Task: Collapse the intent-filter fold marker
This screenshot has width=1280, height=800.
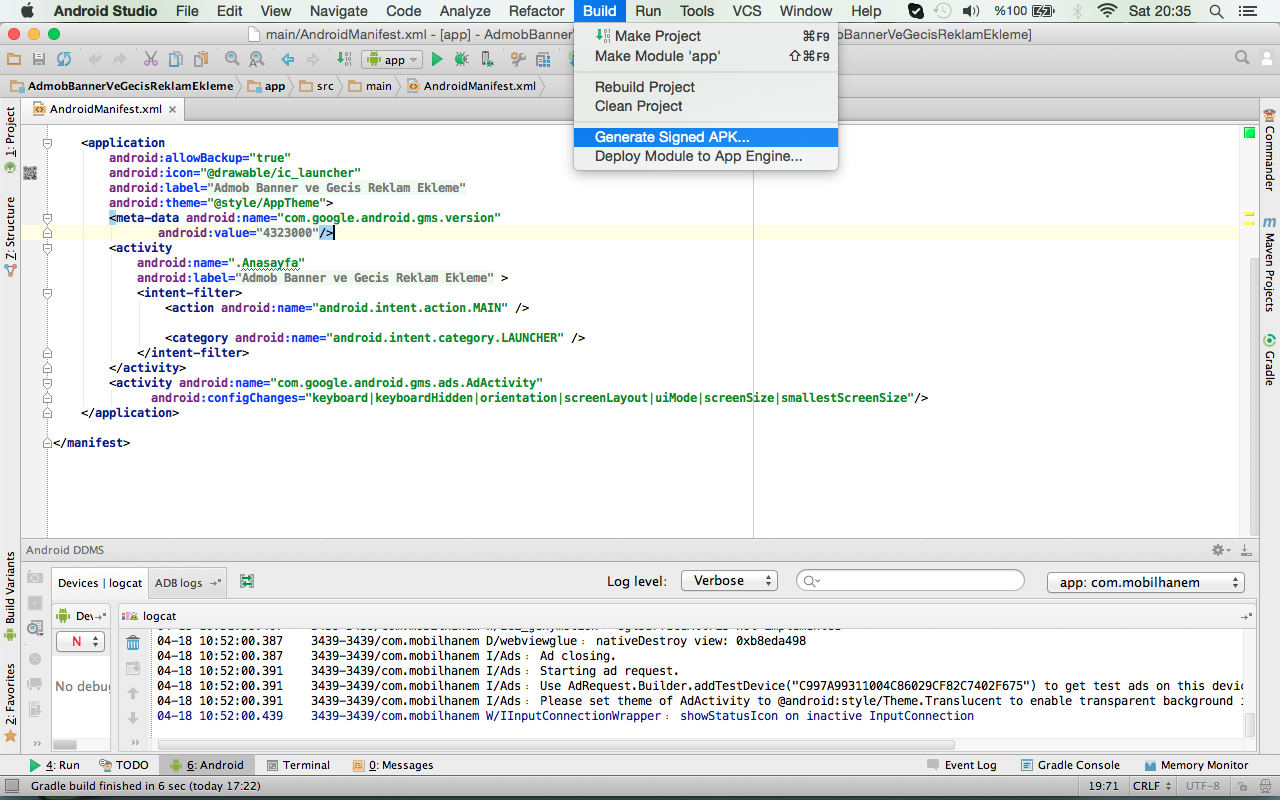Action: pos(47,293)
